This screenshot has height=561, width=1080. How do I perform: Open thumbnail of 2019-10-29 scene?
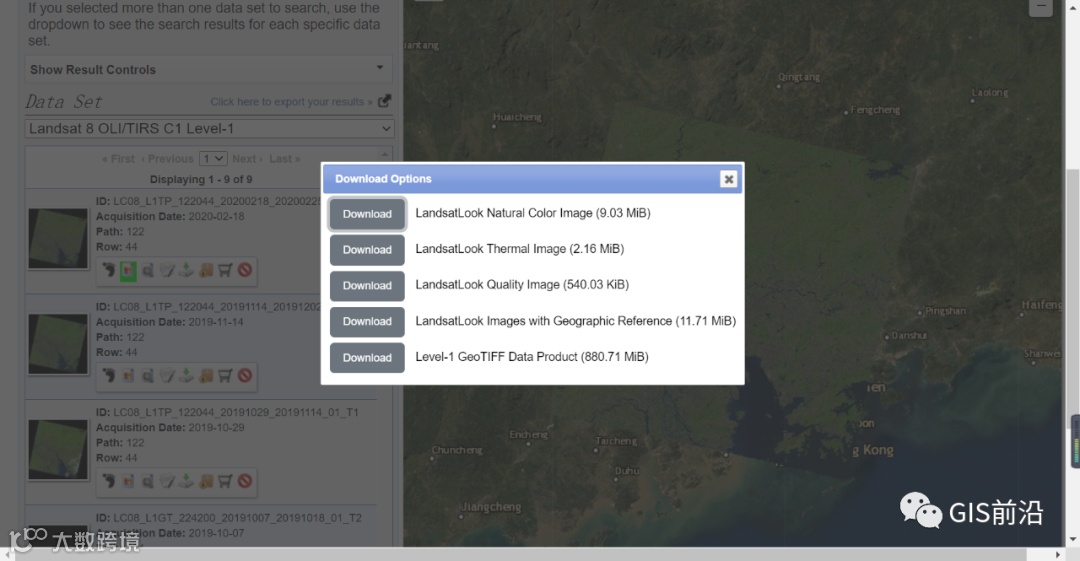coord(59,449)
